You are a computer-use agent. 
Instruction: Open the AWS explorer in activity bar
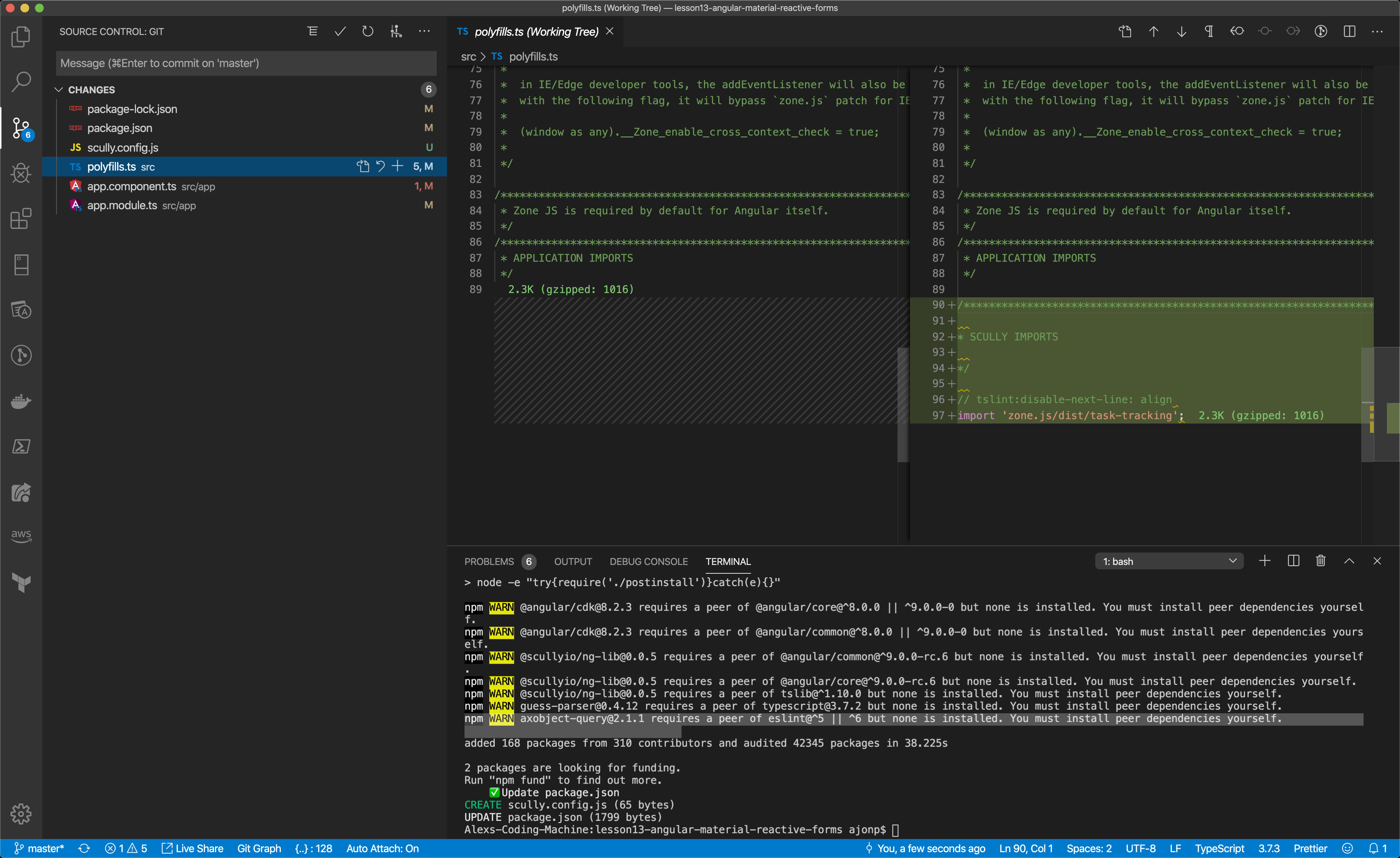[21, 536]
